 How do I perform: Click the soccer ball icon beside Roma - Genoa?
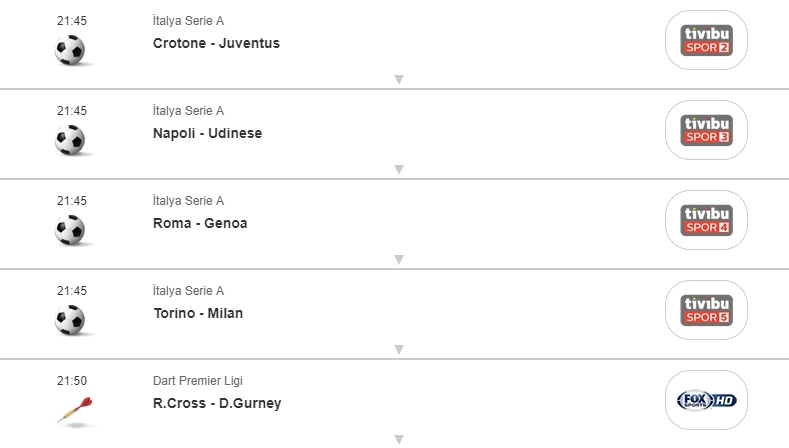coord(70,230)
